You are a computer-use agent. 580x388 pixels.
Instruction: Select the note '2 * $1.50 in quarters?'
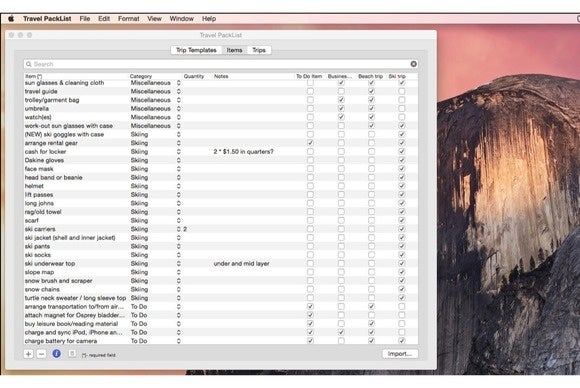[x=244, y=152]
